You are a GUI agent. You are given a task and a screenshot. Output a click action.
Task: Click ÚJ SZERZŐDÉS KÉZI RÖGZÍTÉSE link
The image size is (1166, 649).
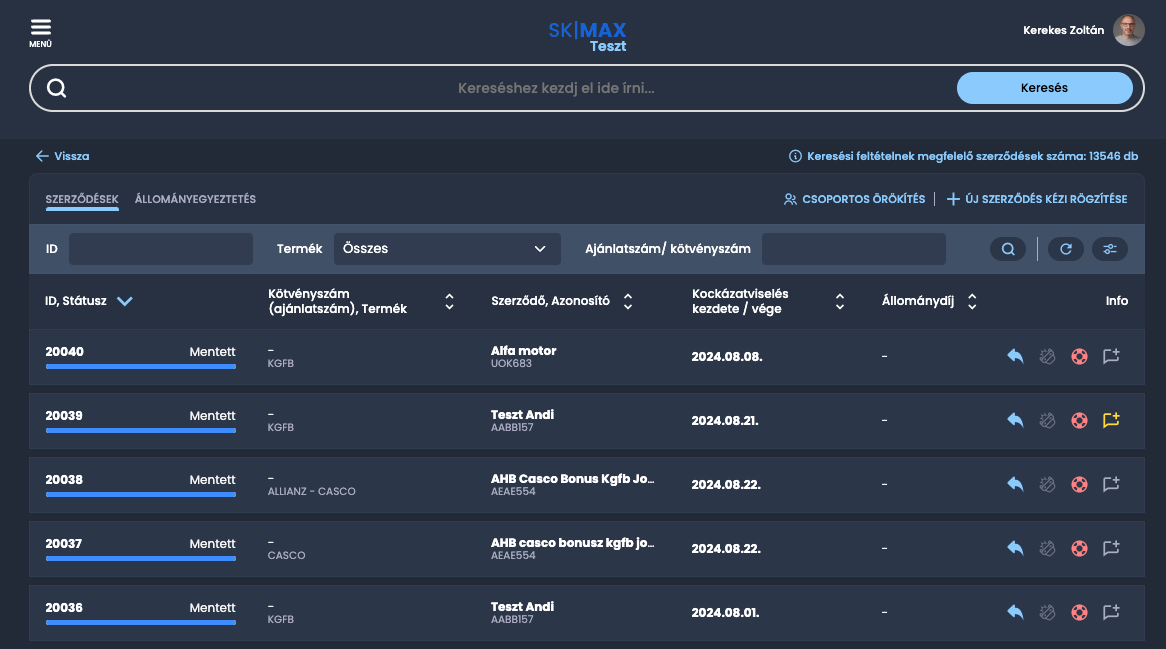(x=1037, y=199)
